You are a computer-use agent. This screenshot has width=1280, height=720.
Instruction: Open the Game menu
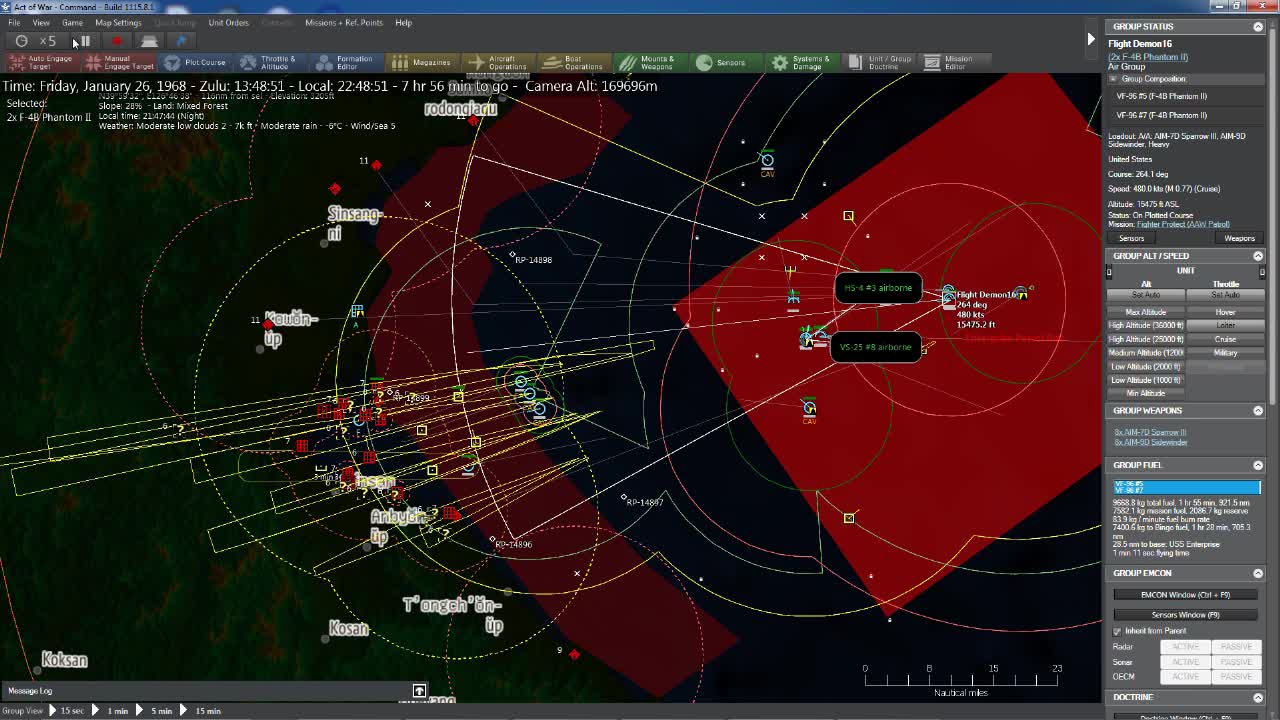[x=72, y=22]
